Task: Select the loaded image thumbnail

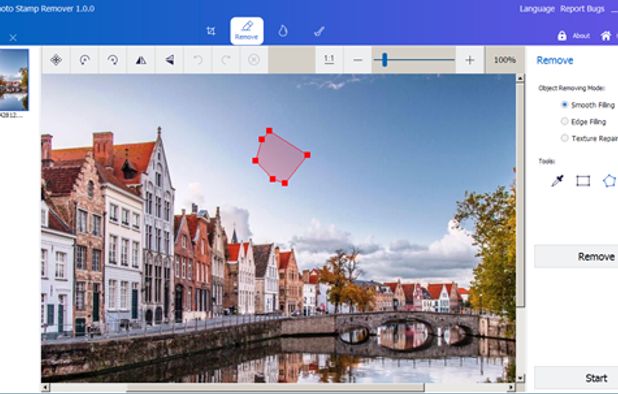Action: (x=14, y=80)
